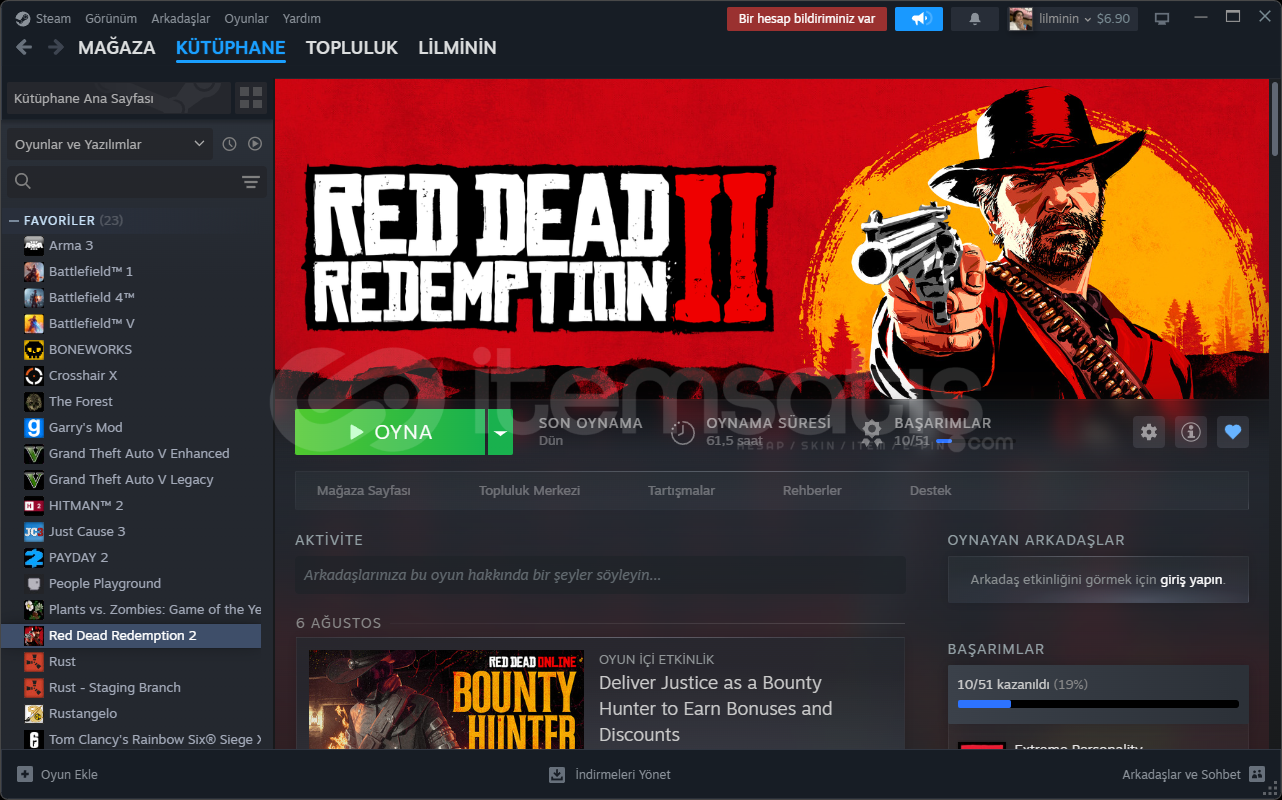Switch to the TOPLULUK tab
Image resolution: width=1282 pixels, height=800 pixels.
(x=352, y=47)
